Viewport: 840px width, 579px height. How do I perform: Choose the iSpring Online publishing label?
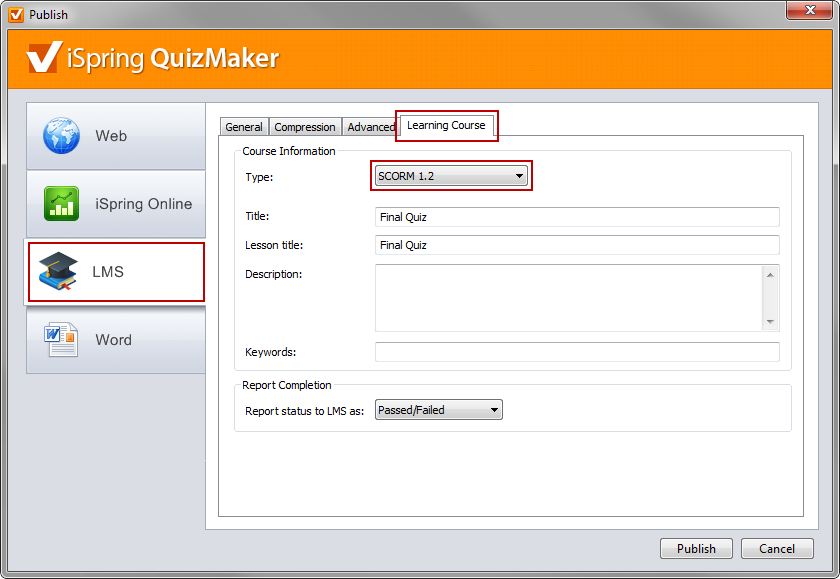coord(144,204)
